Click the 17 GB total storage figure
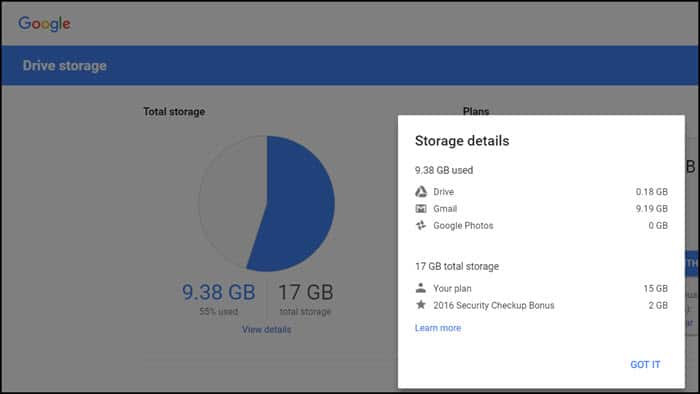 (306, 292)
